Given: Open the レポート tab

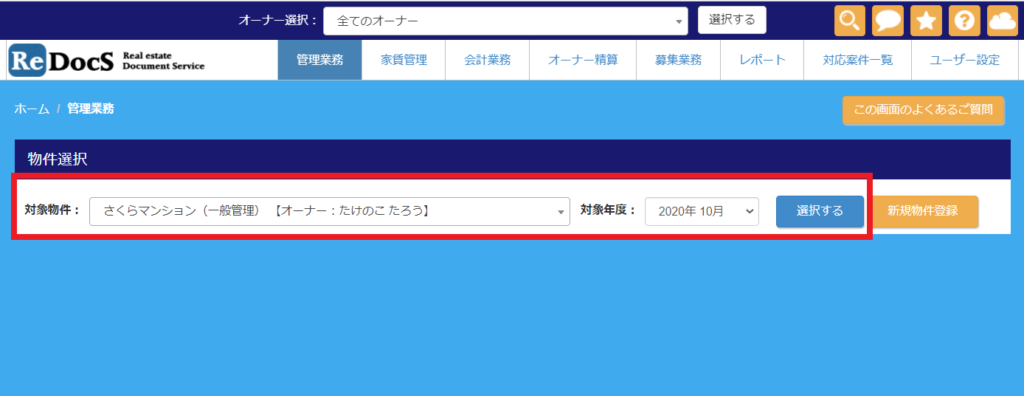Looking at the screenshot, I should point(762,60).
